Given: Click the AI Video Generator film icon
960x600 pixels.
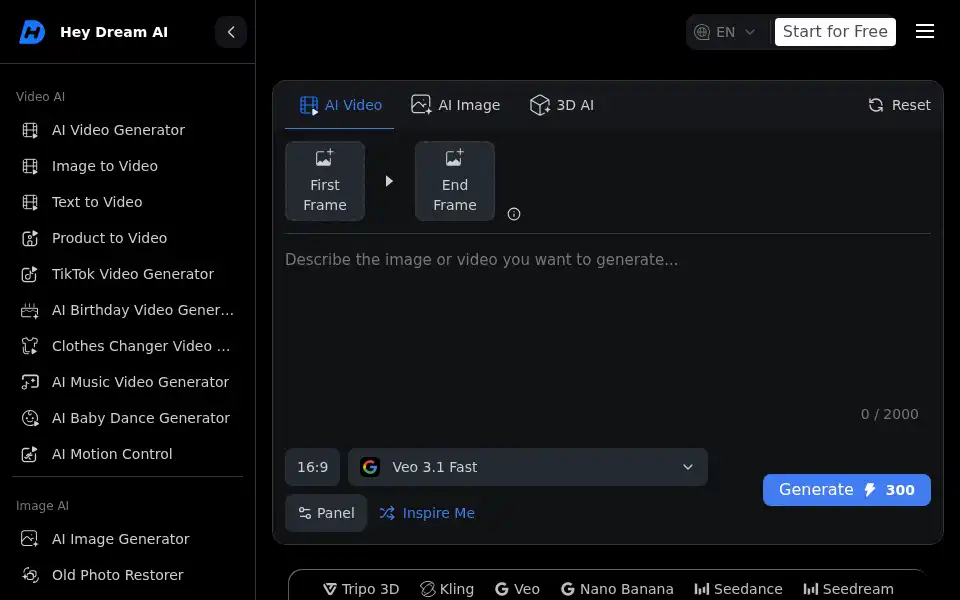Looking at the screenshot, I should 30,130.
